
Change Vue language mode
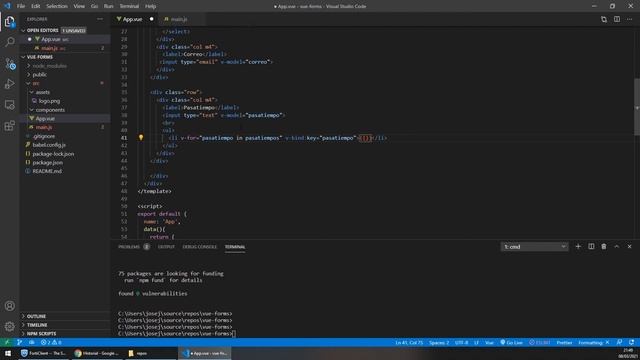tap(489, 342)
